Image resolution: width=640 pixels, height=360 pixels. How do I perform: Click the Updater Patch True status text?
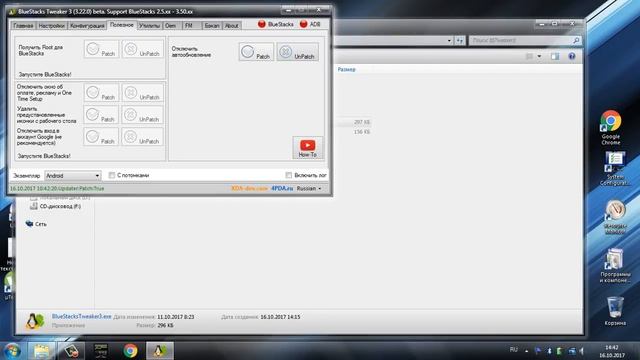point(57,189)
